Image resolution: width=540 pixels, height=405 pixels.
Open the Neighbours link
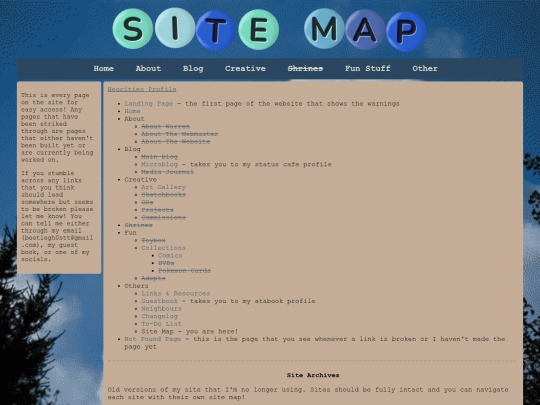(x=162, y=309)
